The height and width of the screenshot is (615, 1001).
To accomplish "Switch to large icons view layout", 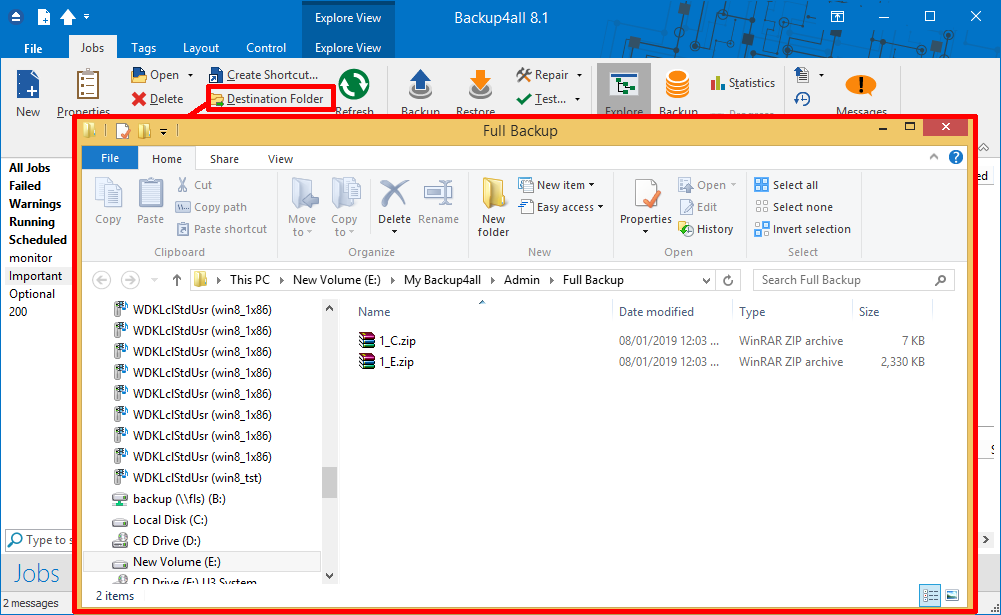I will click(x=952, y=595).
